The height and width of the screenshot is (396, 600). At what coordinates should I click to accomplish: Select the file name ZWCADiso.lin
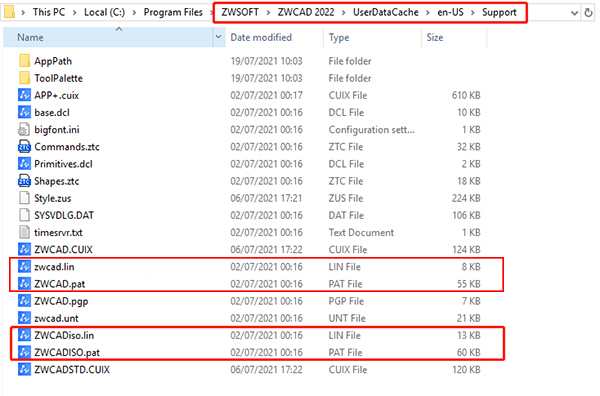point(64,336)
